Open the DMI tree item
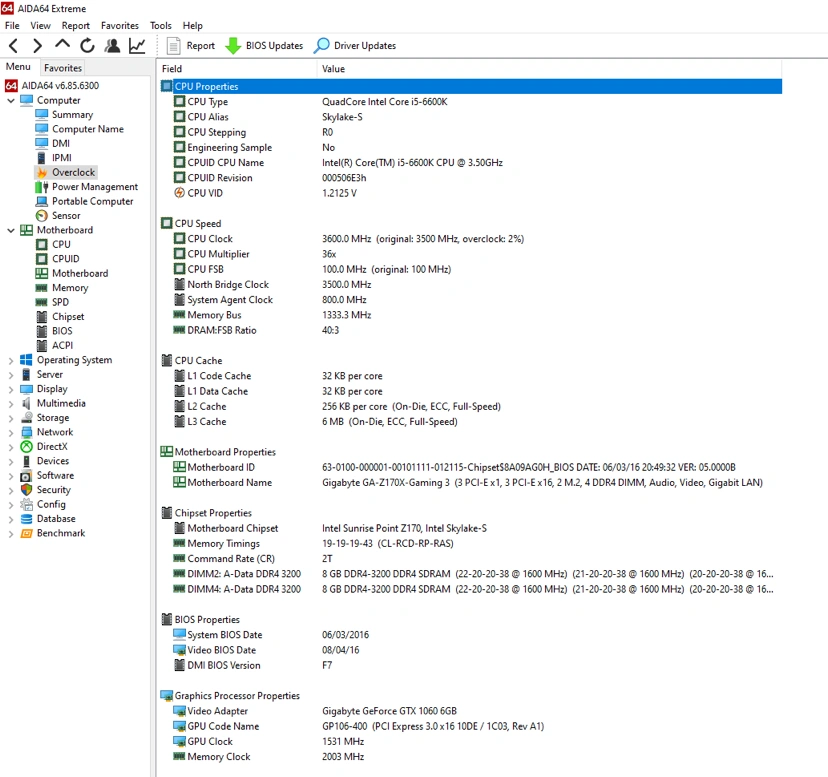 pyautogui.click(x=61, y=143)
